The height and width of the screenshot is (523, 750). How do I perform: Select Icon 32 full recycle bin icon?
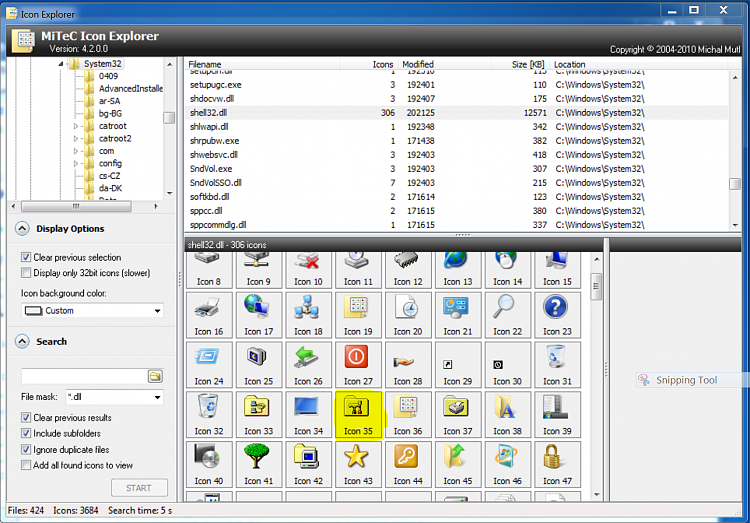click(x=209, y=414)
